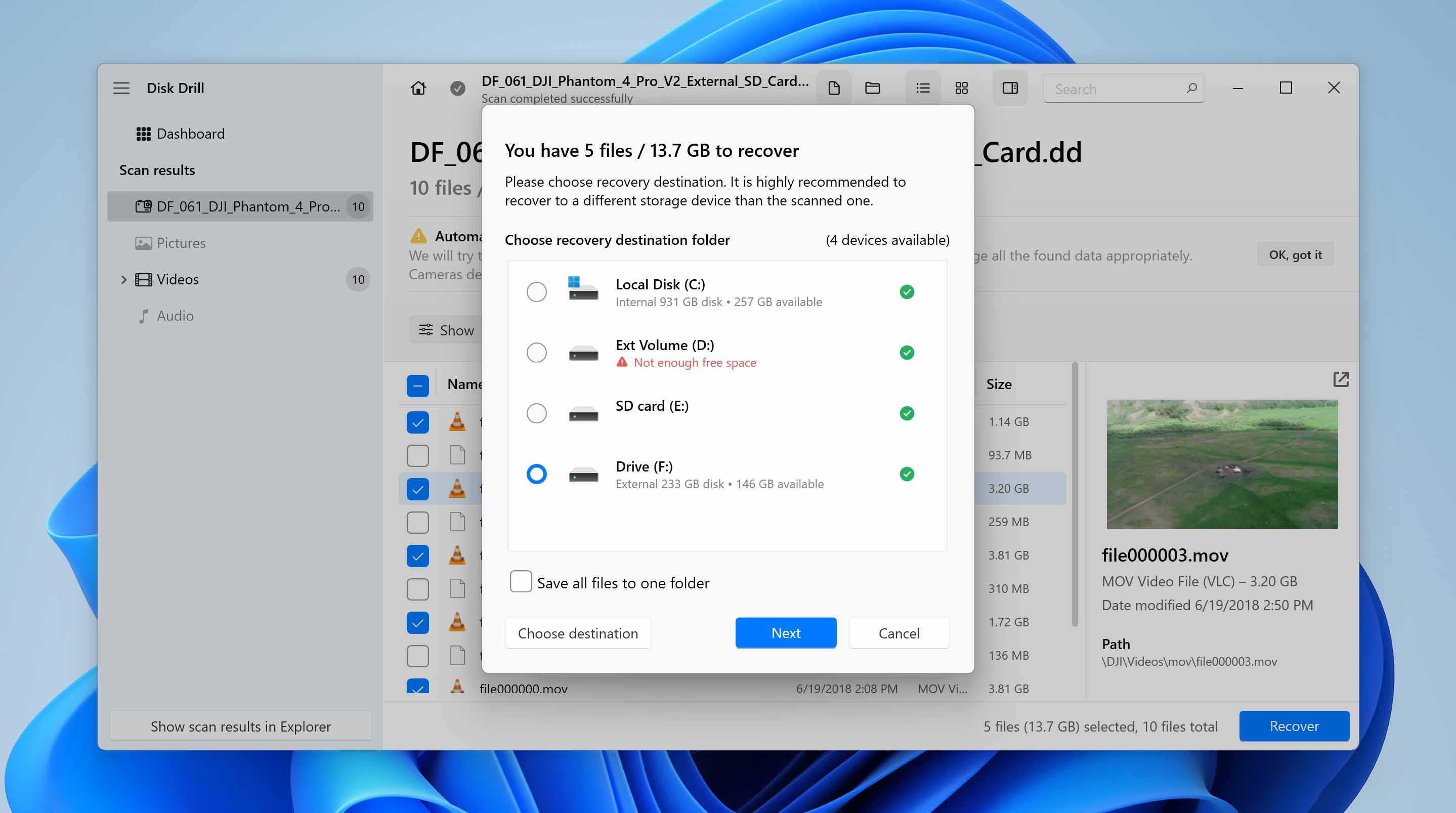Click the VLC cone icon of 3.20 GB file
This screenshot has height=813, width=1456.
click(x=457, y=489)
